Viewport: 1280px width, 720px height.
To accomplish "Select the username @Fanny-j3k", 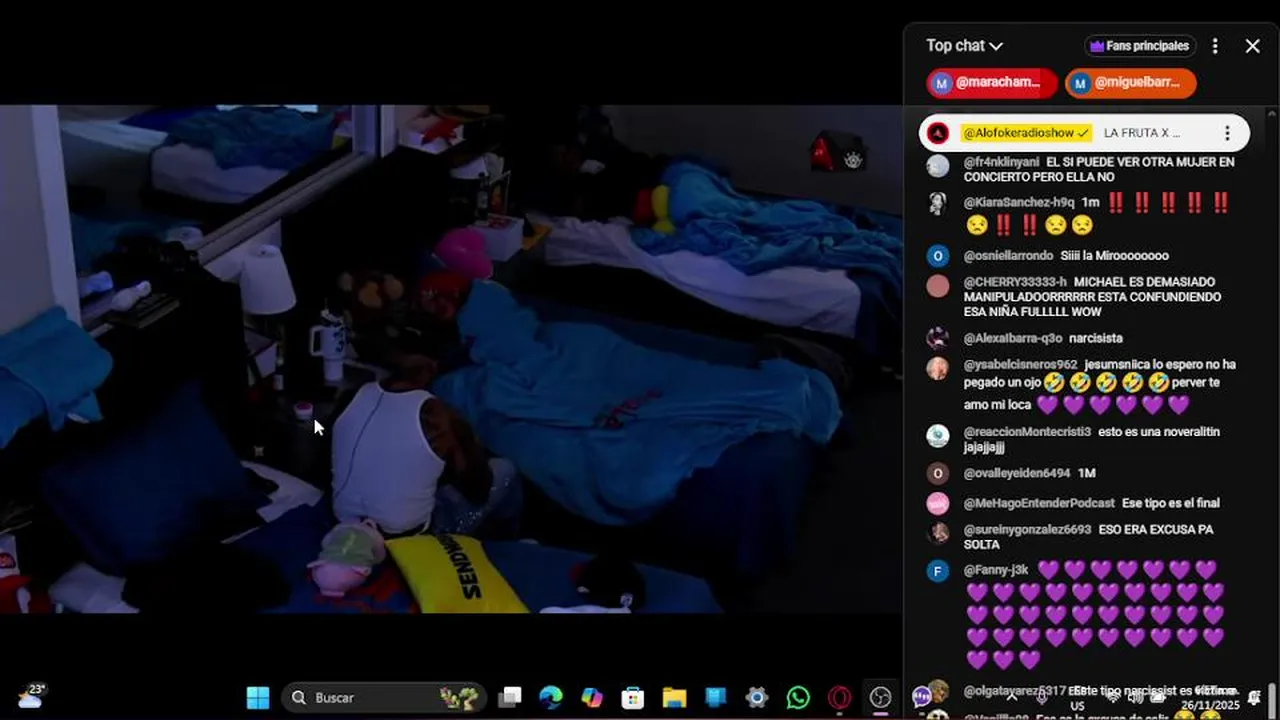I will (x=995, y=570).
